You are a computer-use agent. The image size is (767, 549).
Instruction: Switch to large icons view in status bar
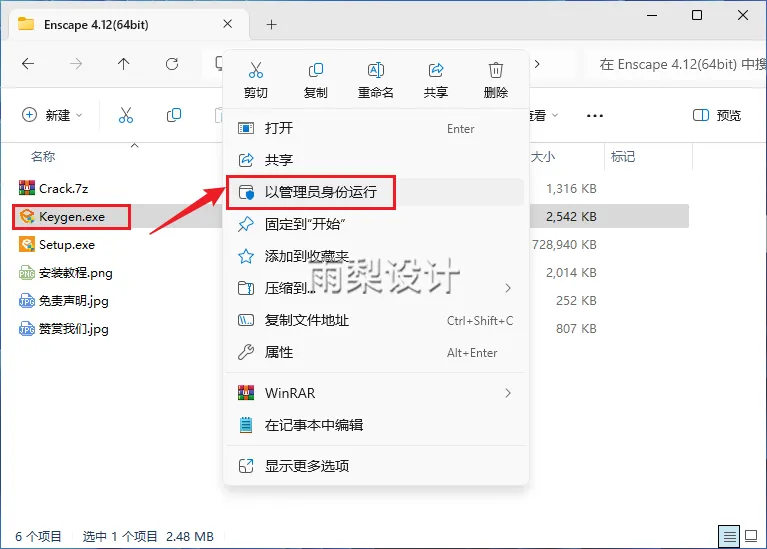[751, 537]
